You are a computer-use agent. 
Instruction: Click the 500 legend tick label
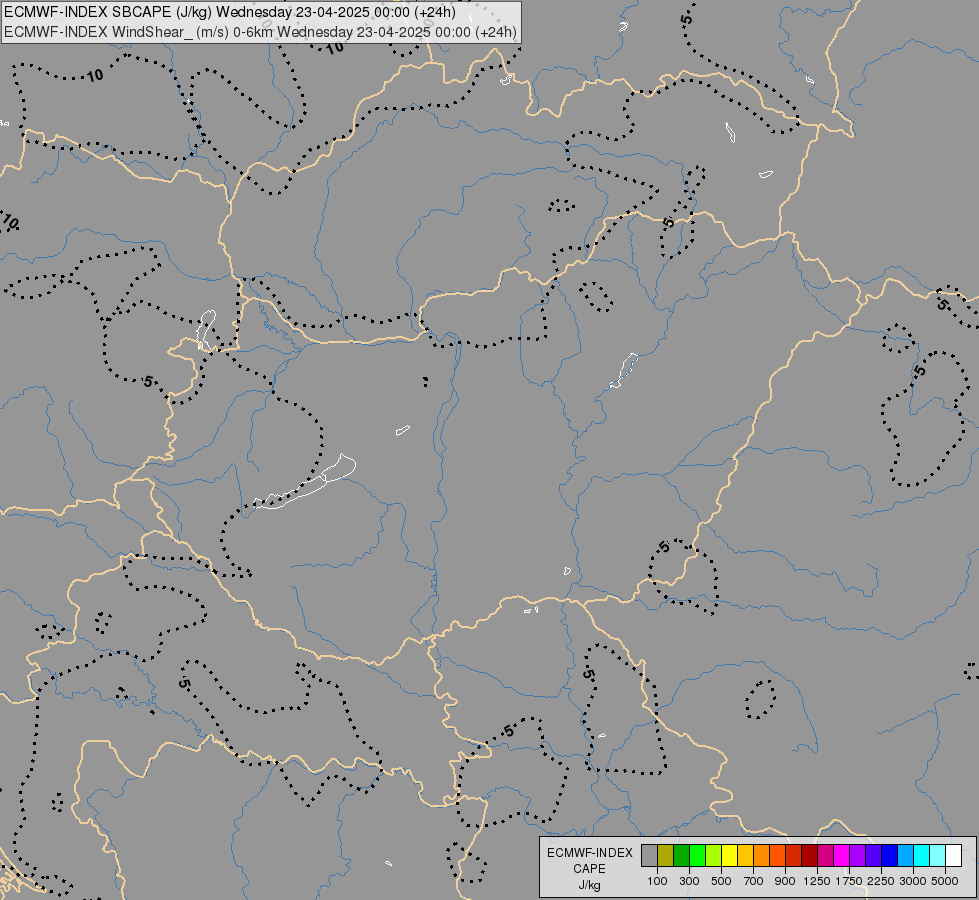tap(721, 881)
